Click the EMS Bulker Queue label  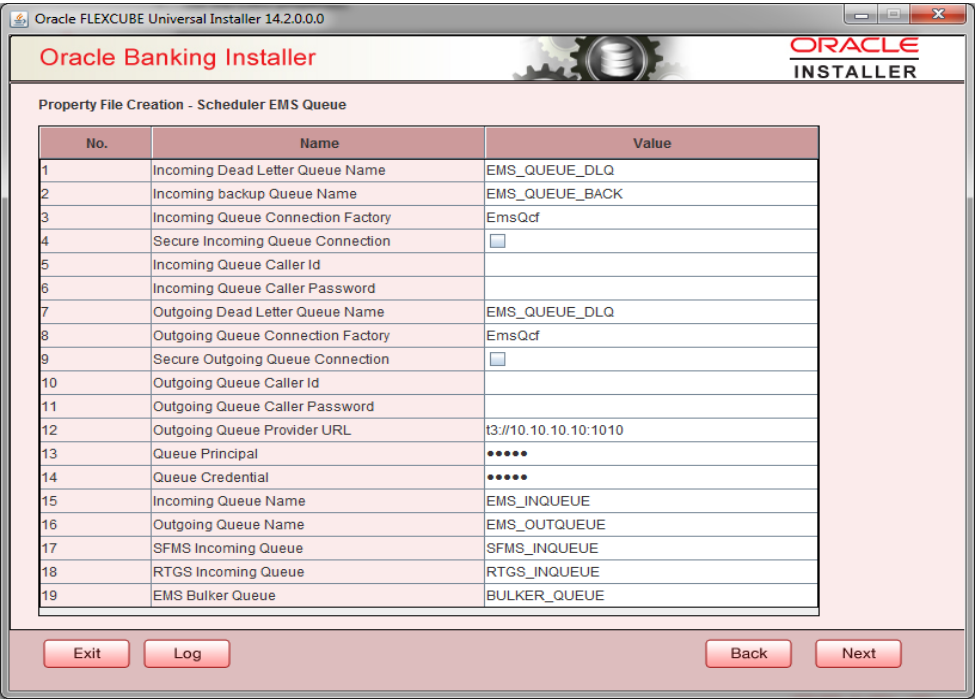tap(214, 596)
